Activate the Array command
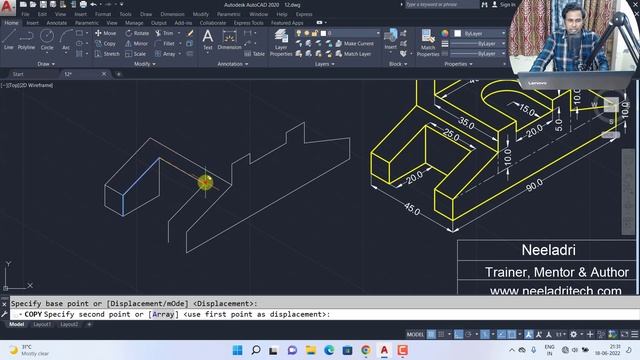640x360 pixels. (165, 53)
